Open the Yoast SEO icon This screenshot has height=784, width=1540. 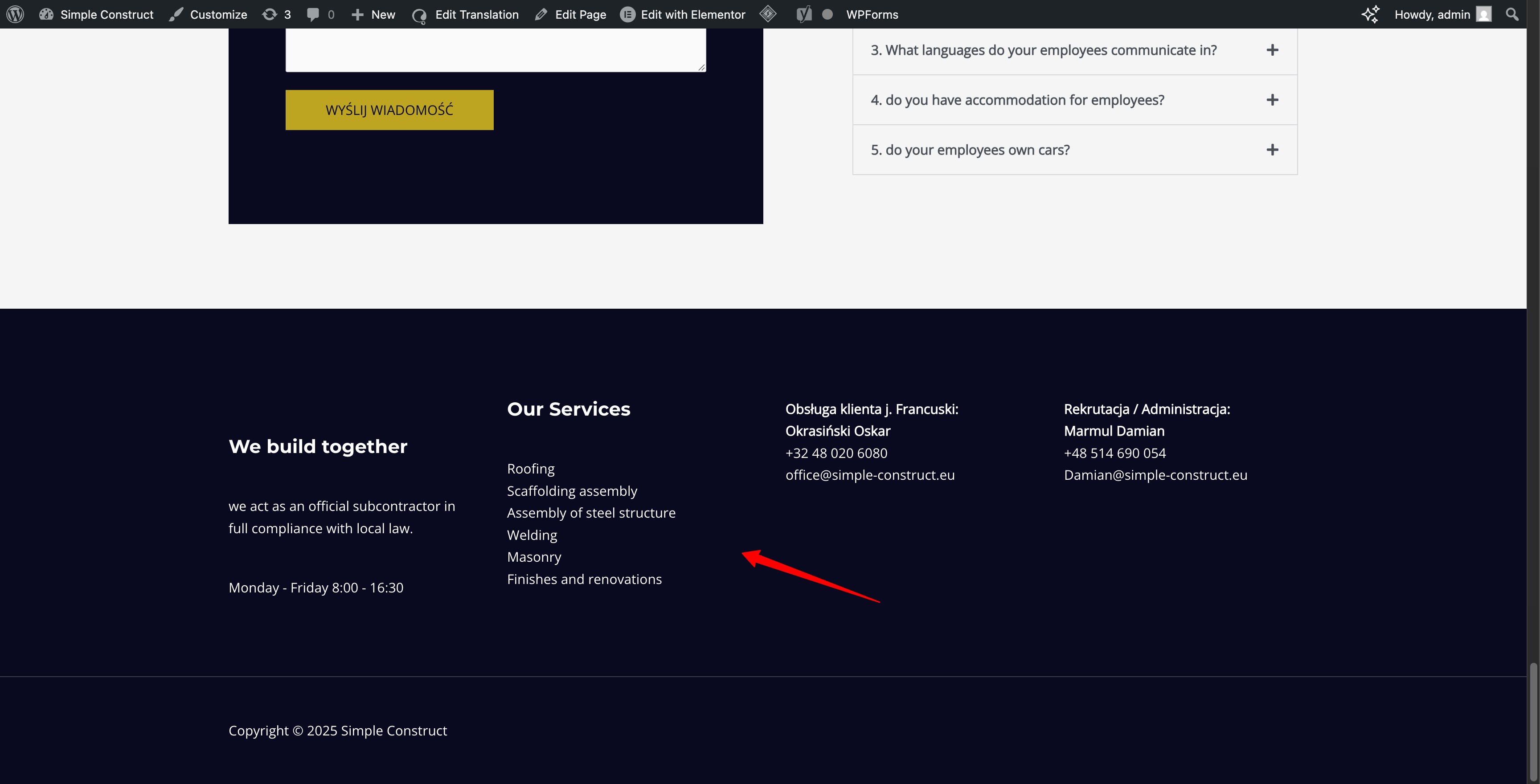pyautogui.click(x=804, y=14)
